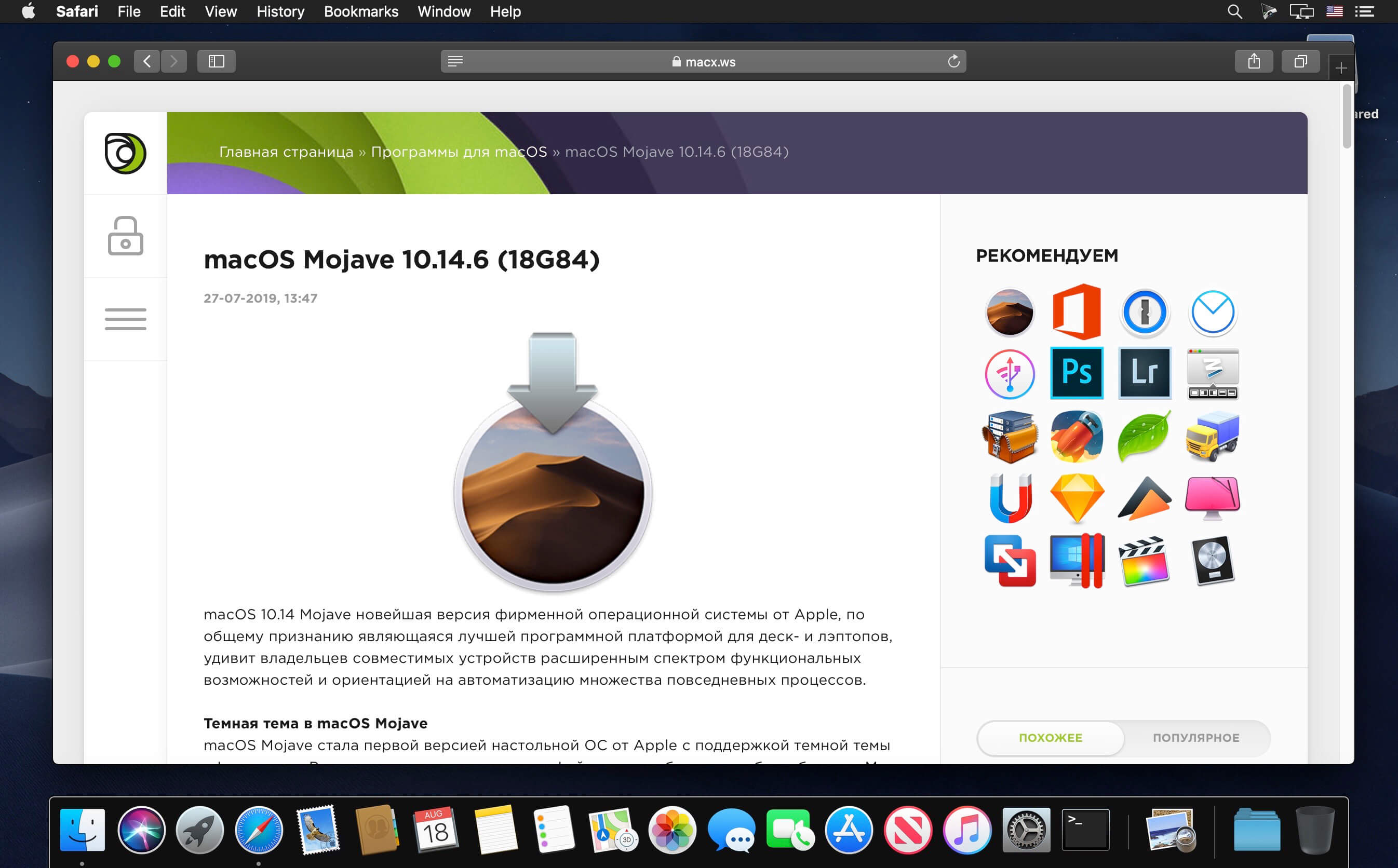The height and width of the screenshot is (868, 1398).
Task: Open a new tab with plus button
Action: [1341, 69]
